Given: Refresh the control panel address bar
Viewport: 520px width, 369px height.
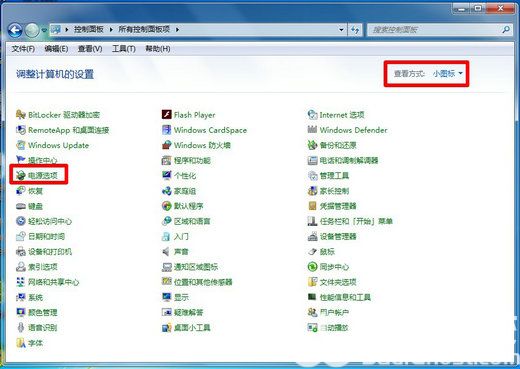Looking at the screenshot, I should tap(355, 30).
